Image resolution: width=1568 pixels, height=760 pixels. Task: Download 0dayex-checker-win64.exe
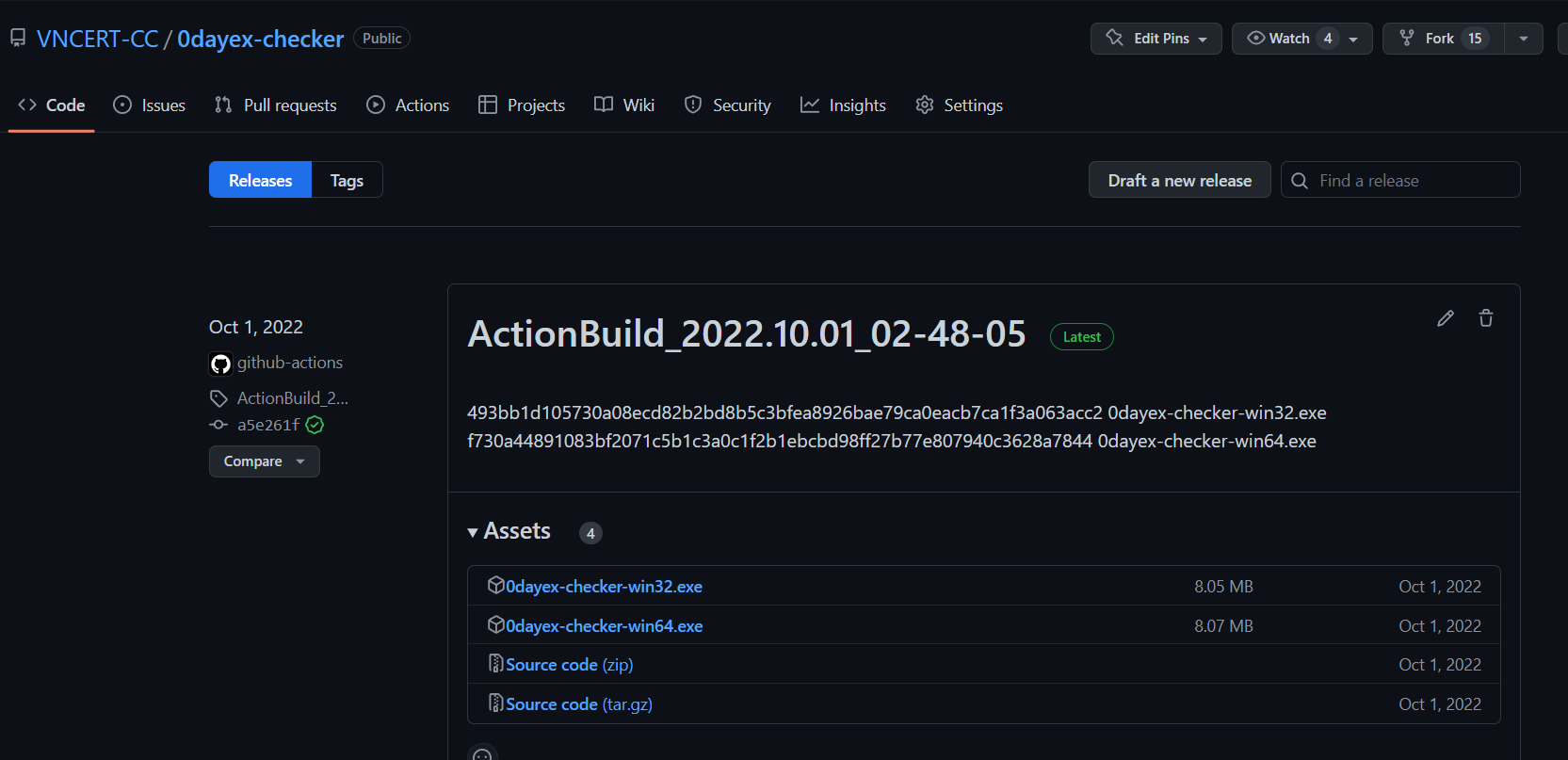click(604, 626)
